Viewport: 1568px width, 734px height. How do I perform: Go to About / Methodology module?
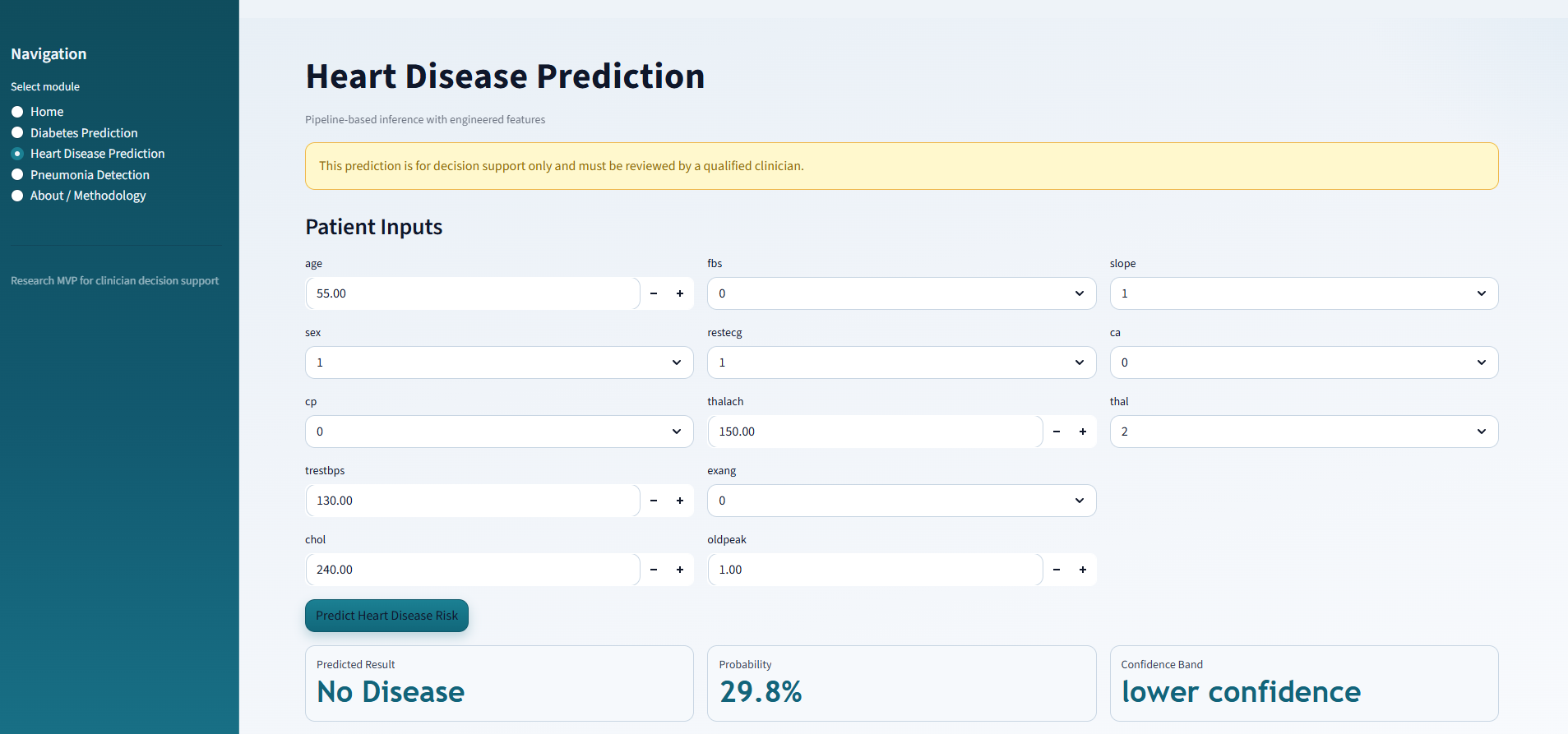[17, 196]
